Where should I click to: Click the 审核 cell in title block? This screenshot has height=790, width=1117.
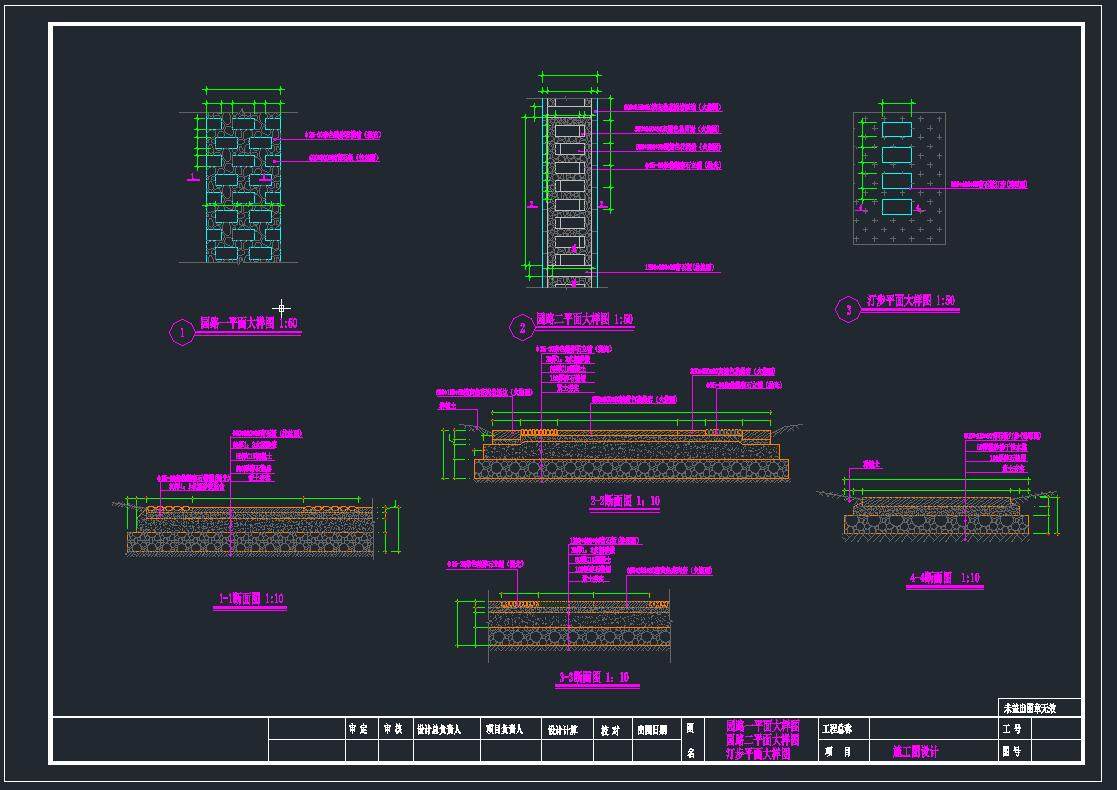point(393,729)
